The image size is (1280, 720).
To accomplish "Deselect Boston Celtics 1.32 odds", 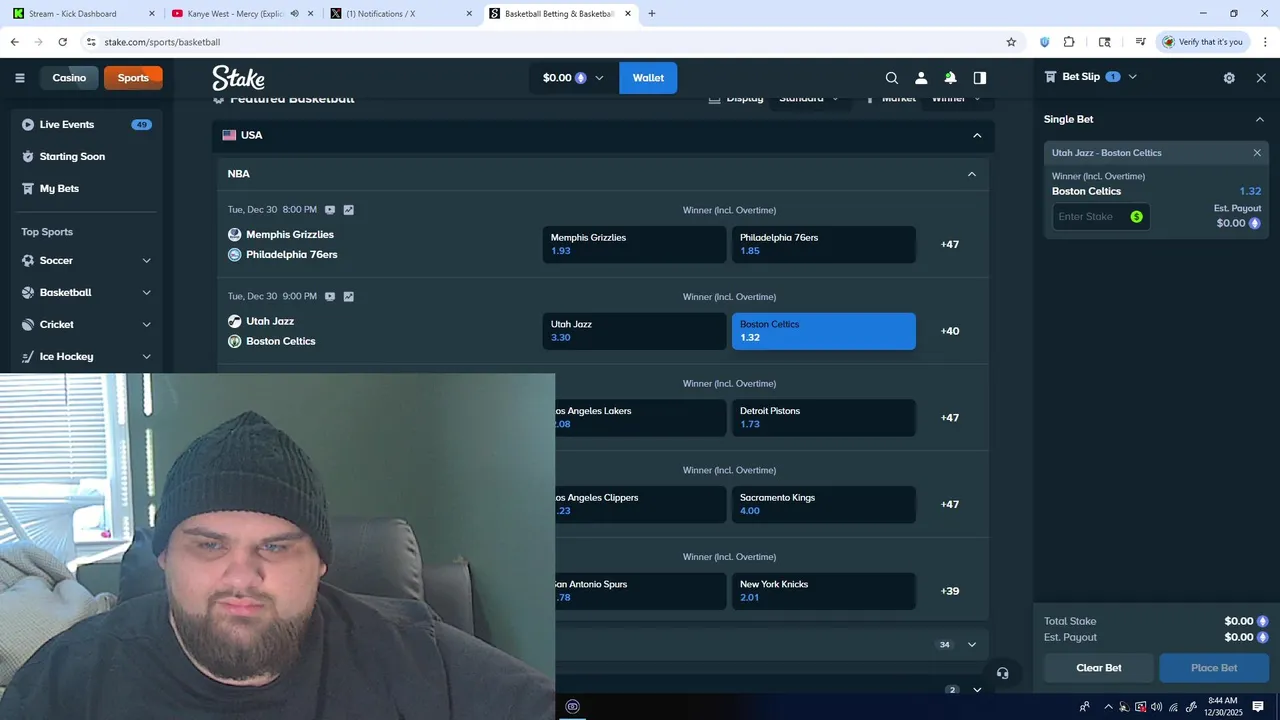I will click(824, 331).
